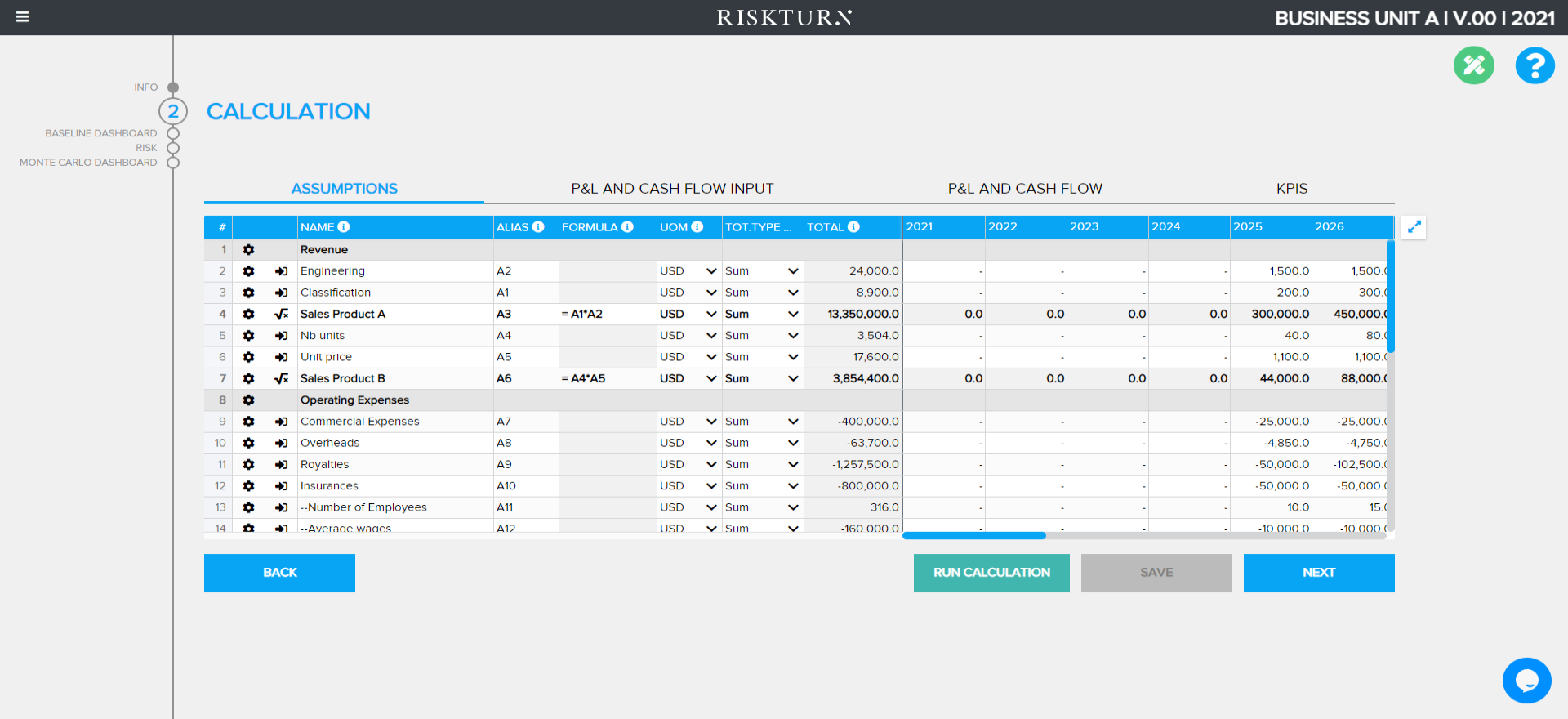Click formula icon on Sales Product B row

click(x=281, y=378)
